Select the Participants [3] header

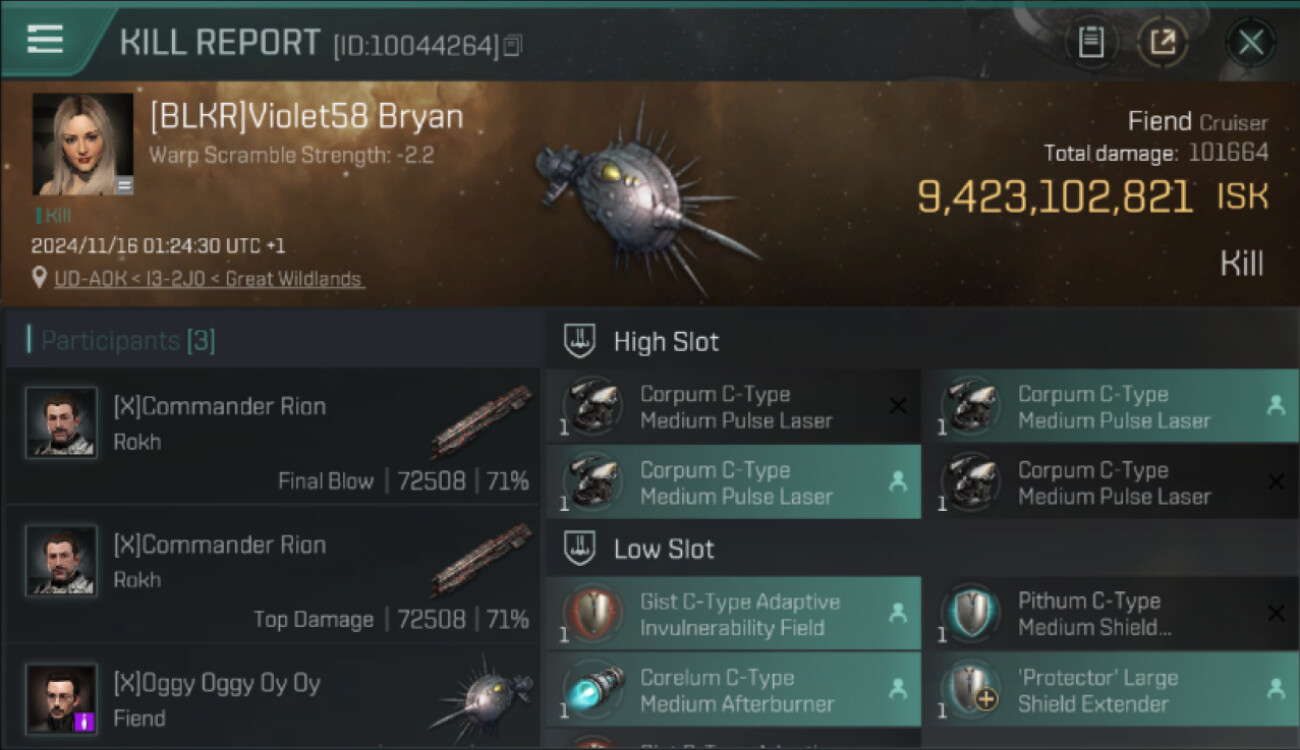click(121, 341)
